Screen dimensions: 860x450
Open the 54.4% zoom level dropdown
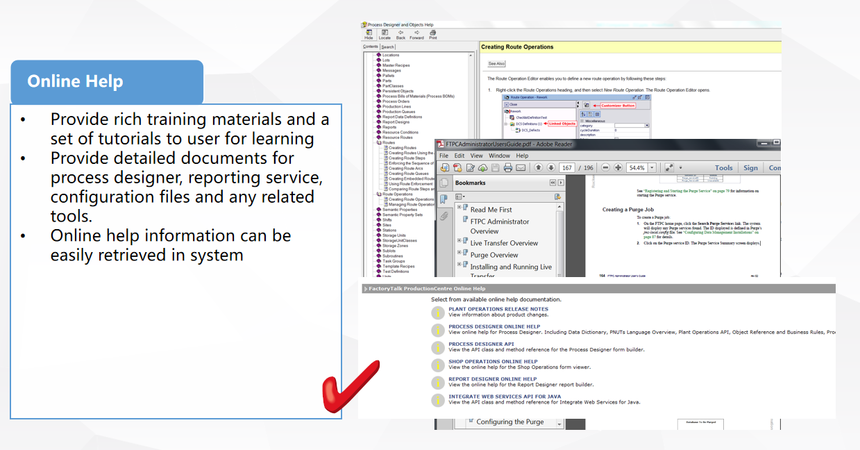point(652,168)
